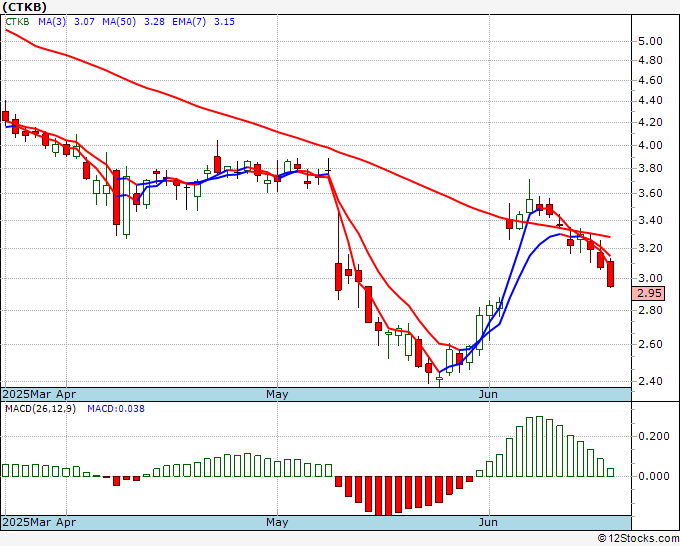
Task: Click the lowest green candle near 2.40
Action: pos(439,378)
